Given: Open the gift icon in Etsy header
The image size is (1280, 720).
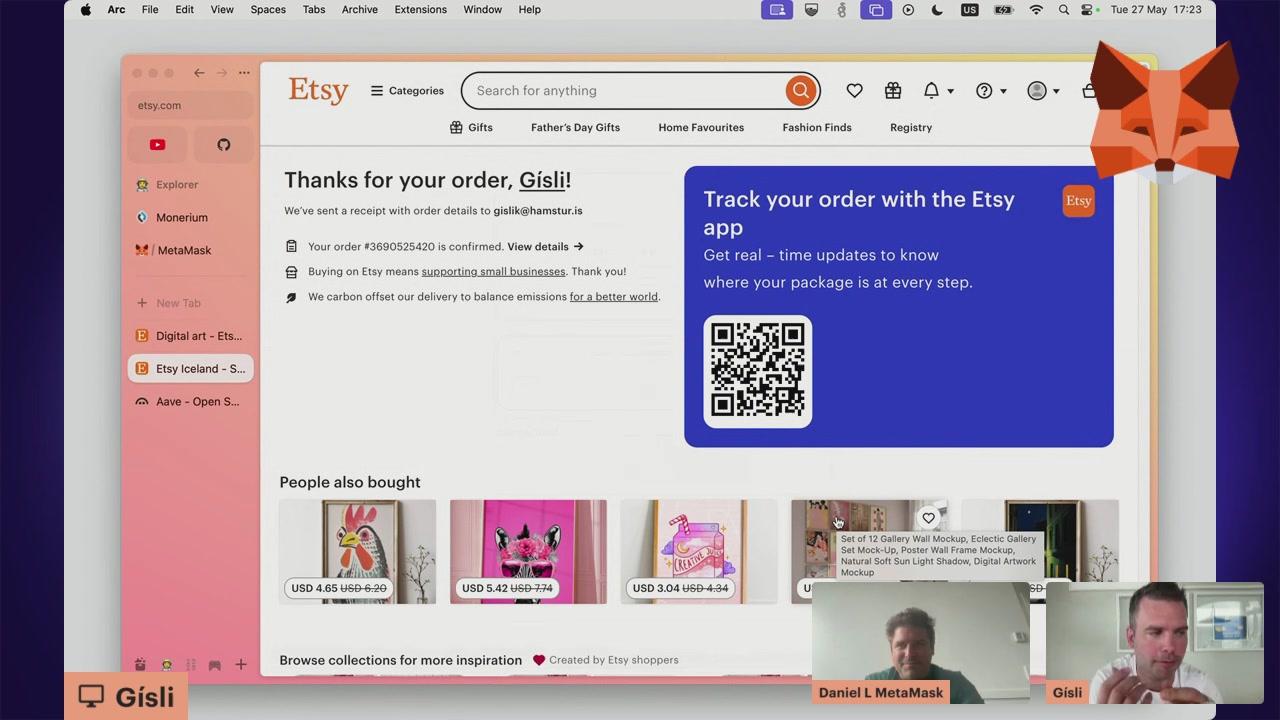Looking at the screenshot, I should pyautogui.click(x=893, y=91).
